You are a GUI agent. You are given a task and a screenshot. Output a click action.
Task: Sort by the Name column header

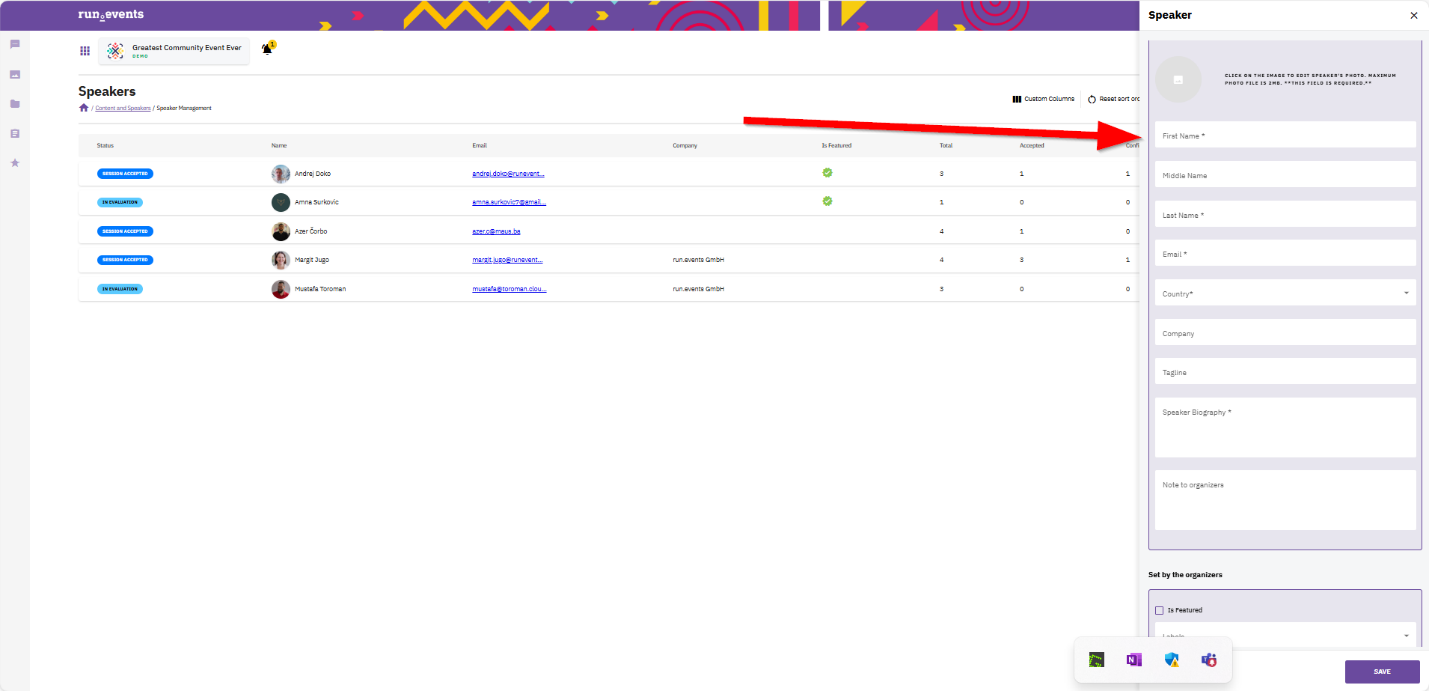pos(278,146)
